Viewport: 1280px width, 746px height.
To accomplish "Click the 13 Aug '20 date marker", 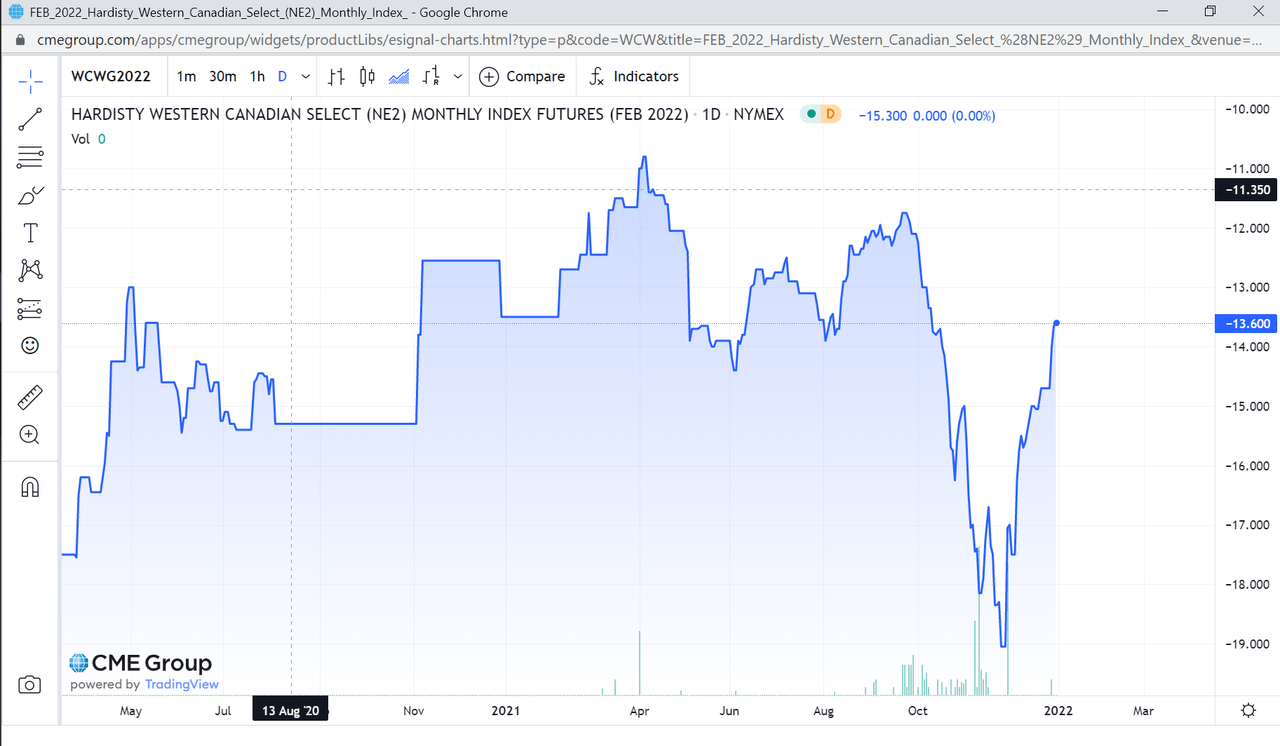I will [x=289, y=708].
